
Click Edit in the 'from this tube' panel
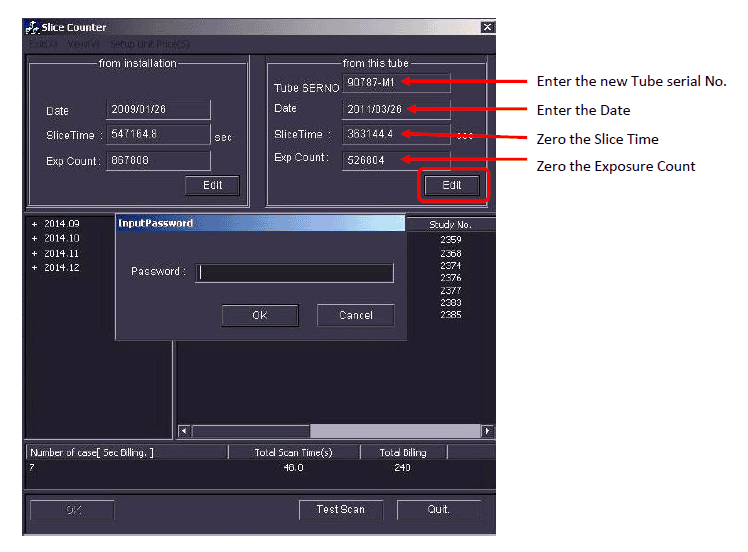coord(452,185)
